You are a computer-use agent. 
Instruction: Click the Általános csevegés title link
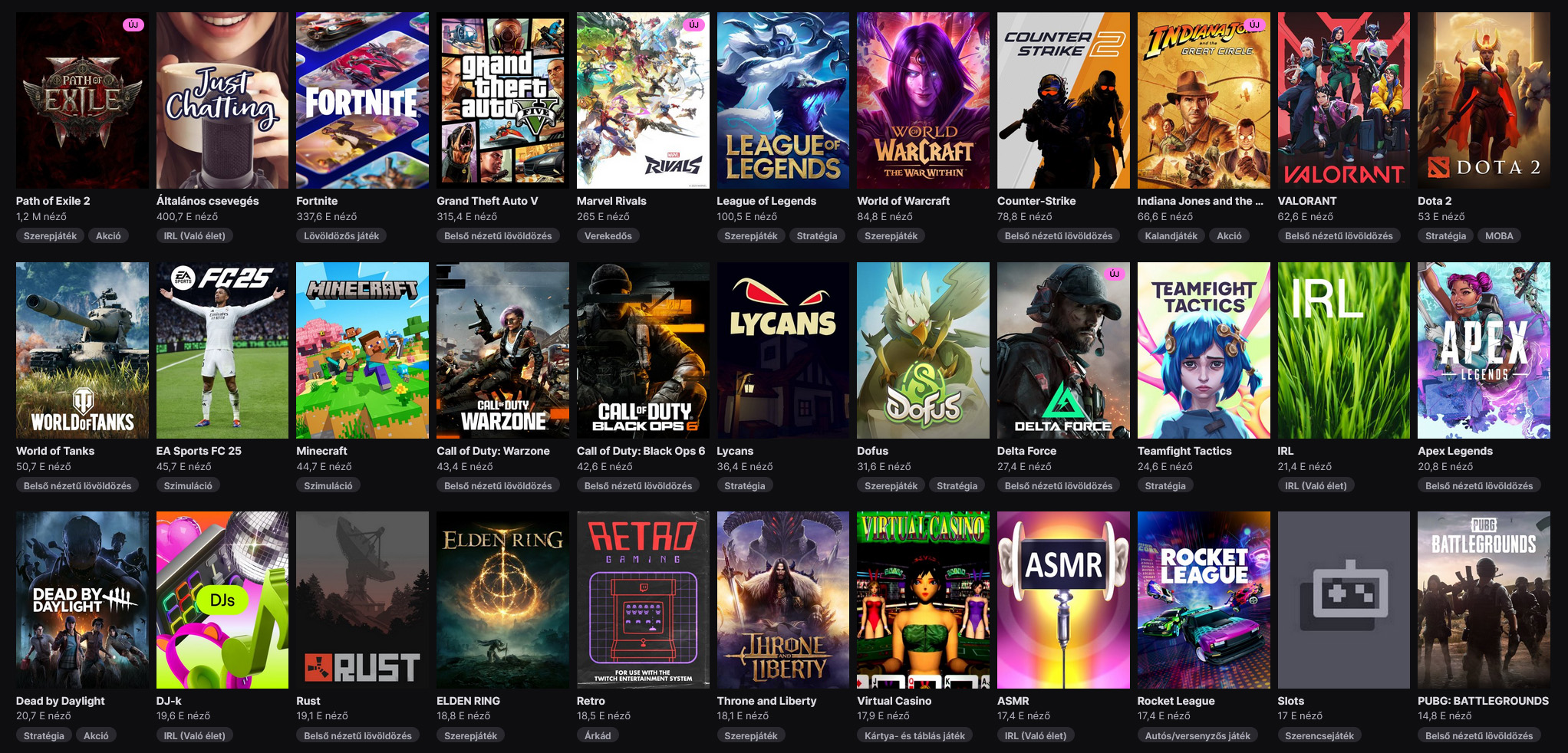(208, 201)
